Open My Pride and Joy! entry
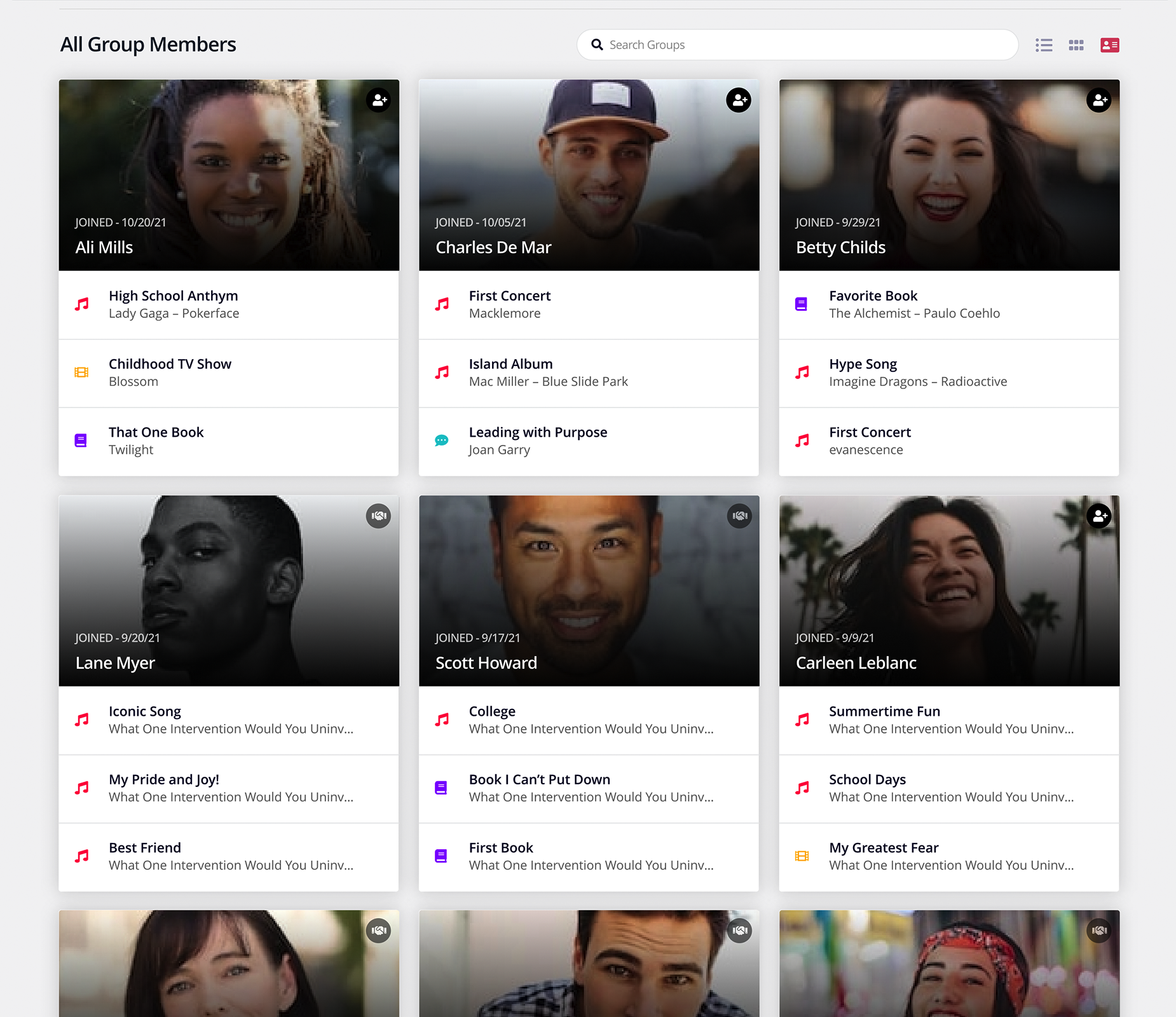This screenshot has height=1017, width=1176. [x=229, y=789]
